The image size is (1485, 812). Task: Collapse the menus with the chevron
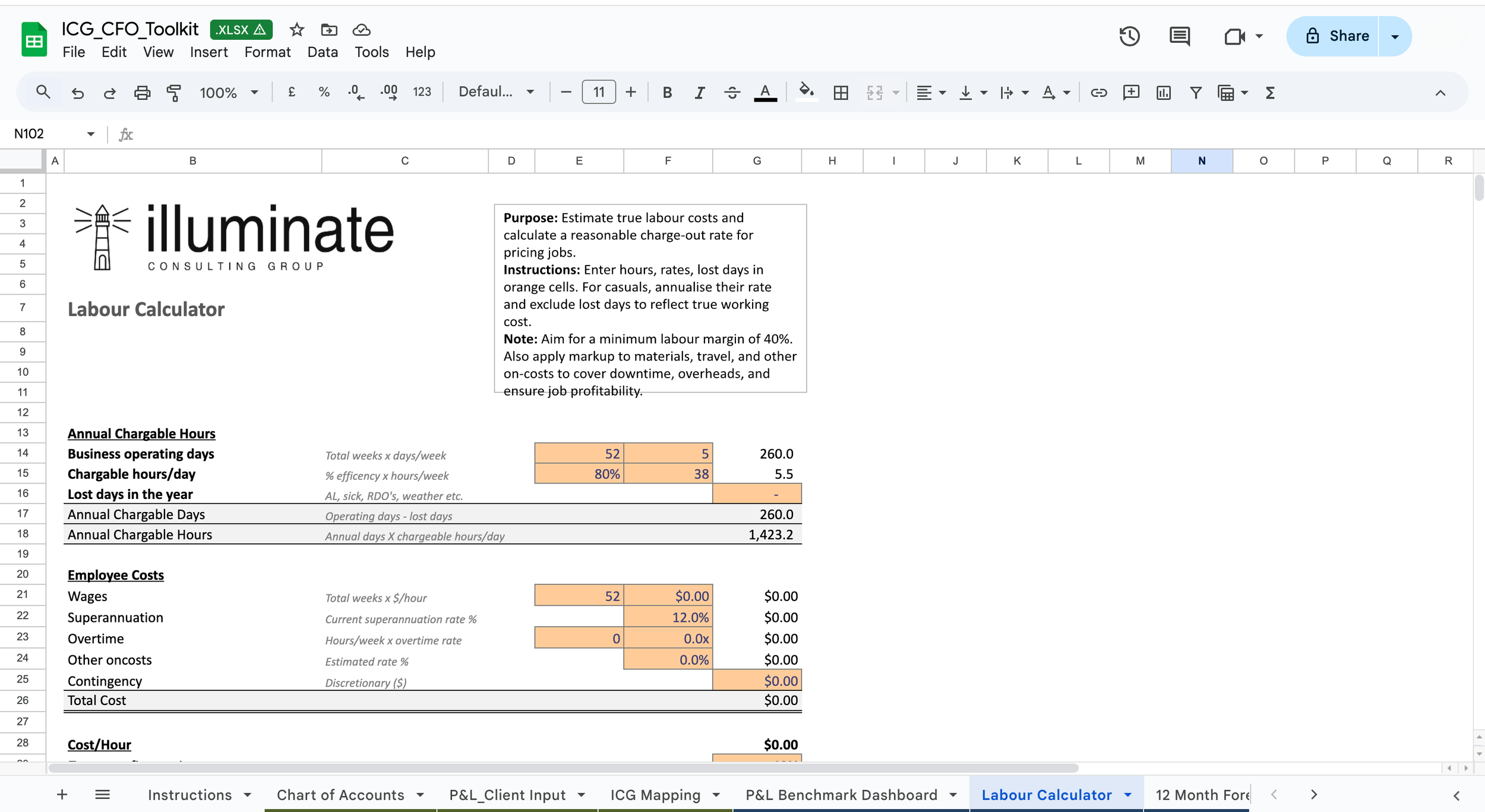point(1440,93)
